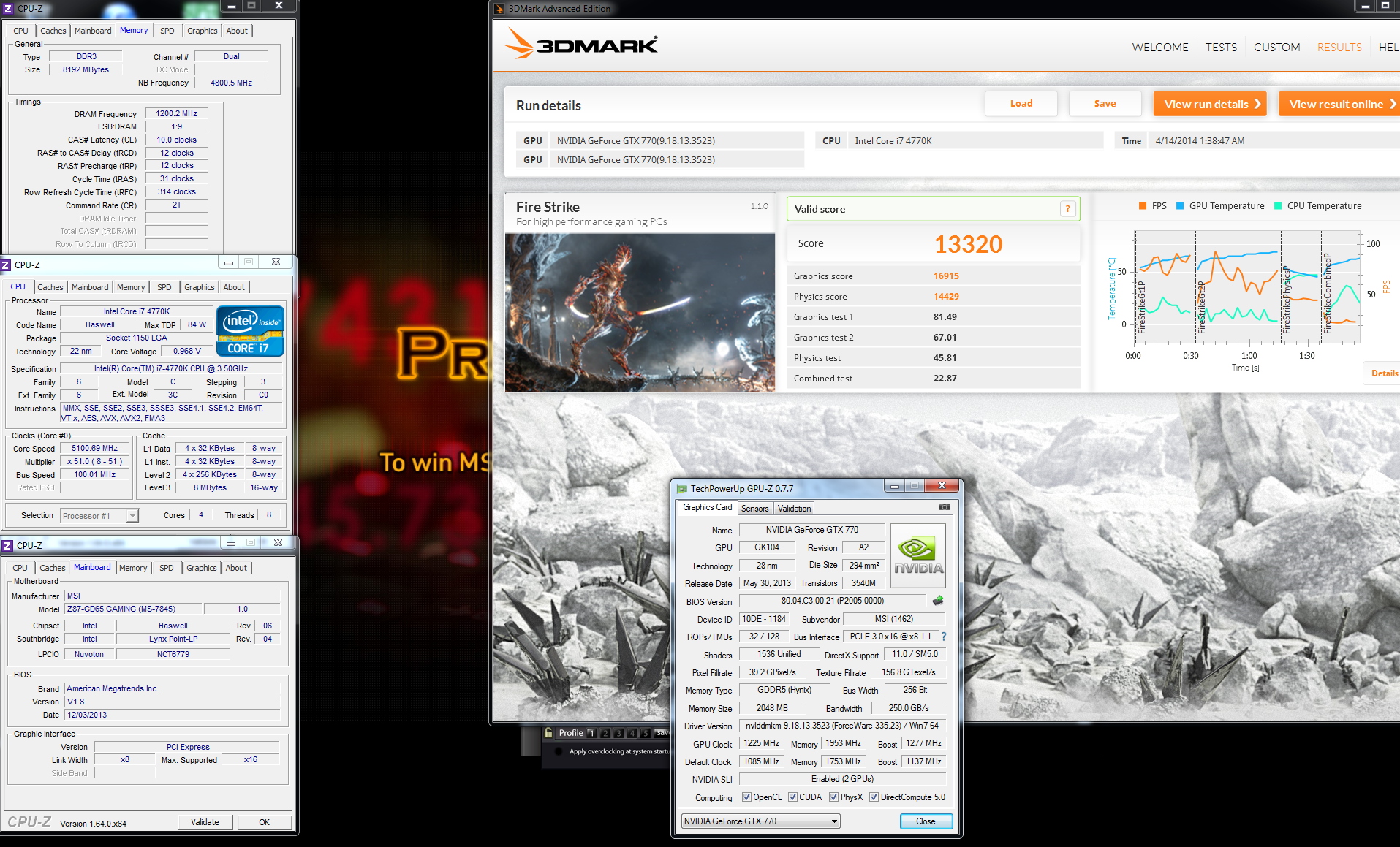Open SPD tab in the CPU-Z Memory window
This screenshot has width=1400, height=847.
(167, 31)
